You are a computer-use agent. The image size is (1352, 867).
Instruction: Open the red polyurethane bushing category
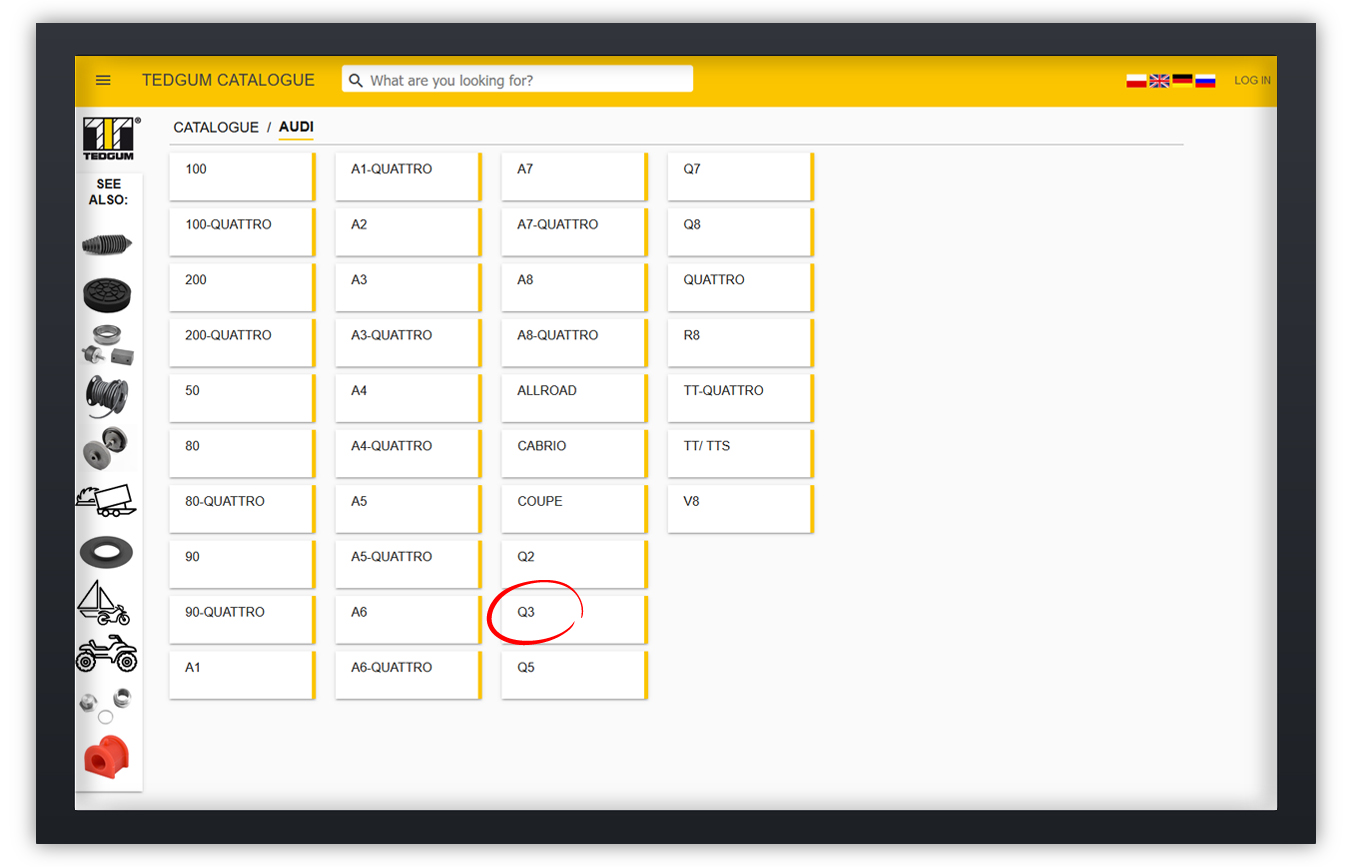pos(107,757)
